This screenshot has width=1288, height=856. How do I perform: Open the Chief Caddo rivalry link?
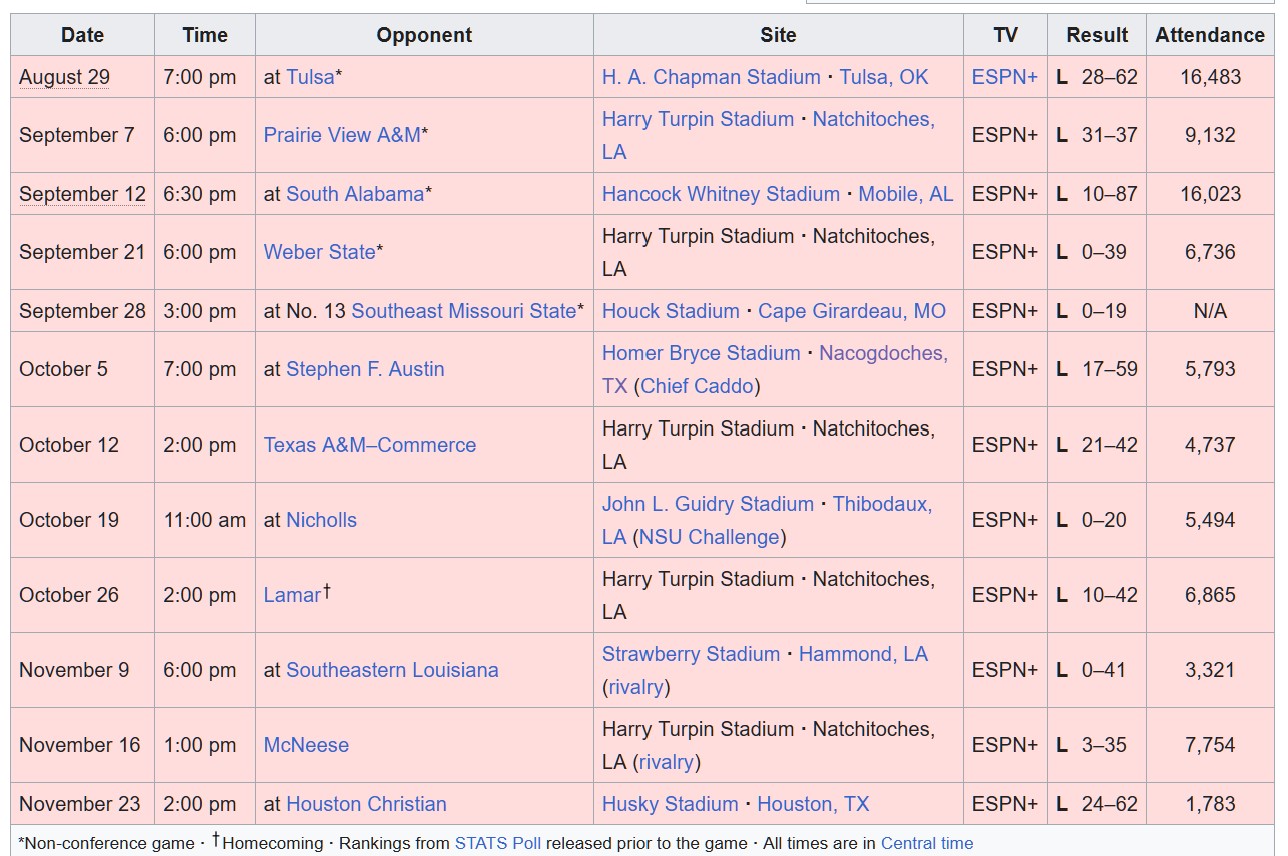697,386
